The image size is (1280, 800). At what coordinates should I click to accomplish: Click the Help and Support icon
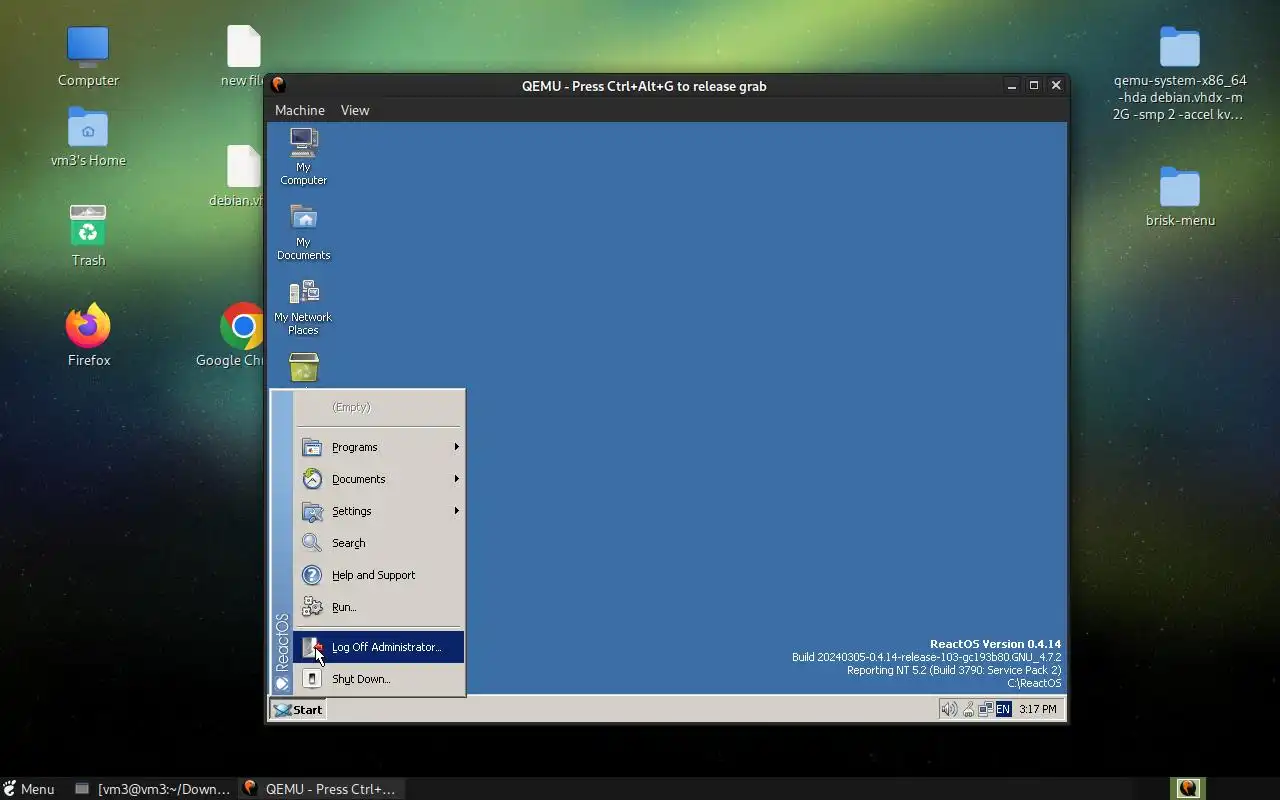pyautogui.click(x=313, y=575)
